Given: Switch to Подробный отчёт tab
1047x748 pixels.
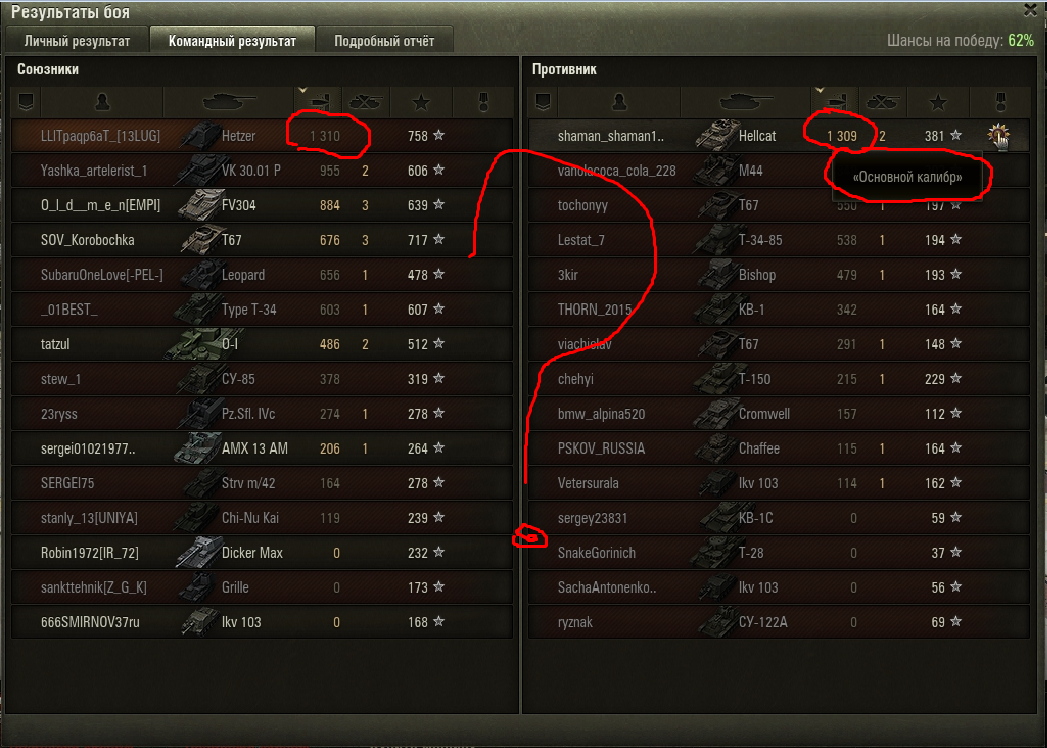Looking at the screenshot, I should click(x=385, y=41).
